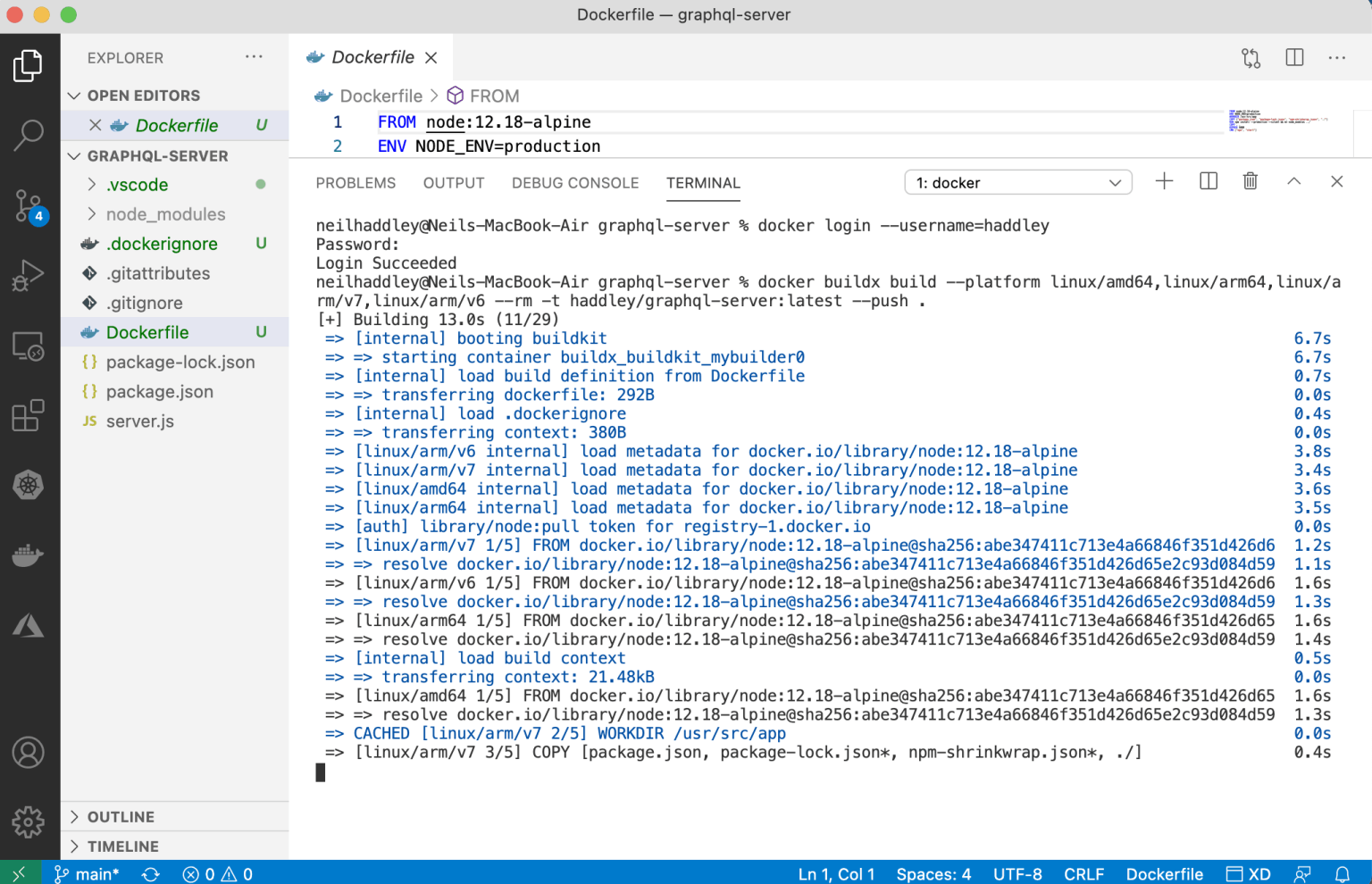Open the Search view

(x=29, y=135)
